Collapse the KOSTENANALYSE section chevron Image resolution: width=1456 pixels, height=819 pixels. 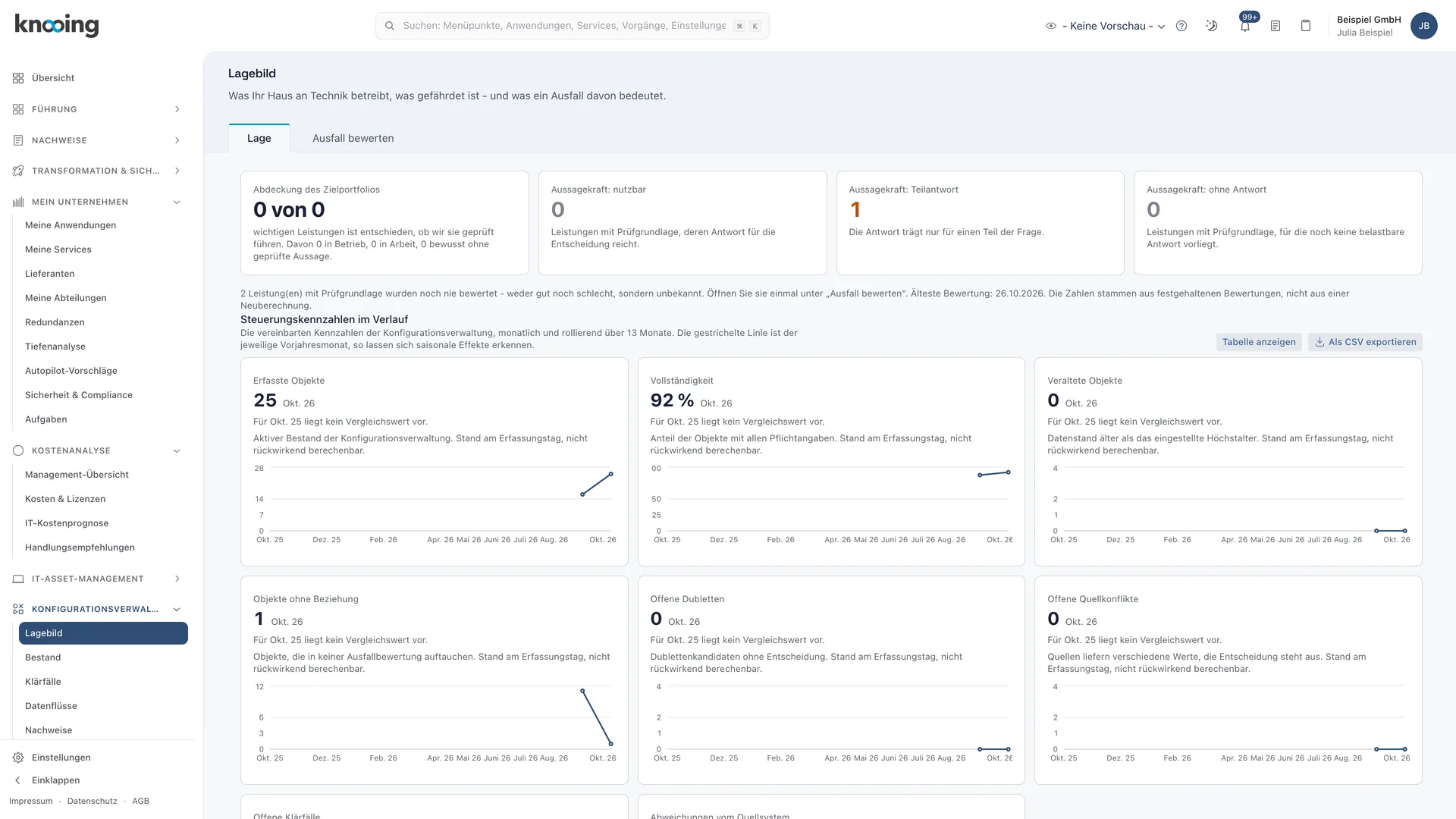(x=177, y=450)
